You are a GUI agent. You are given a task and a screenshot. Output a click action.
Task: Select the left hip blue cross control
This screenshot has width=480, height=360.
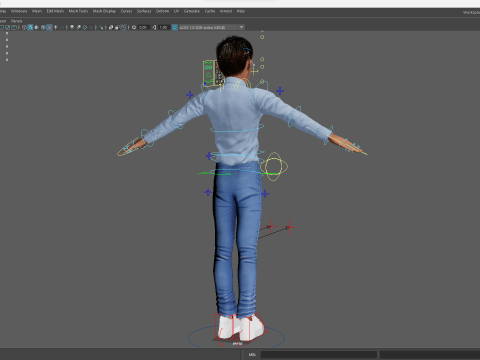(x=208, y=192)
